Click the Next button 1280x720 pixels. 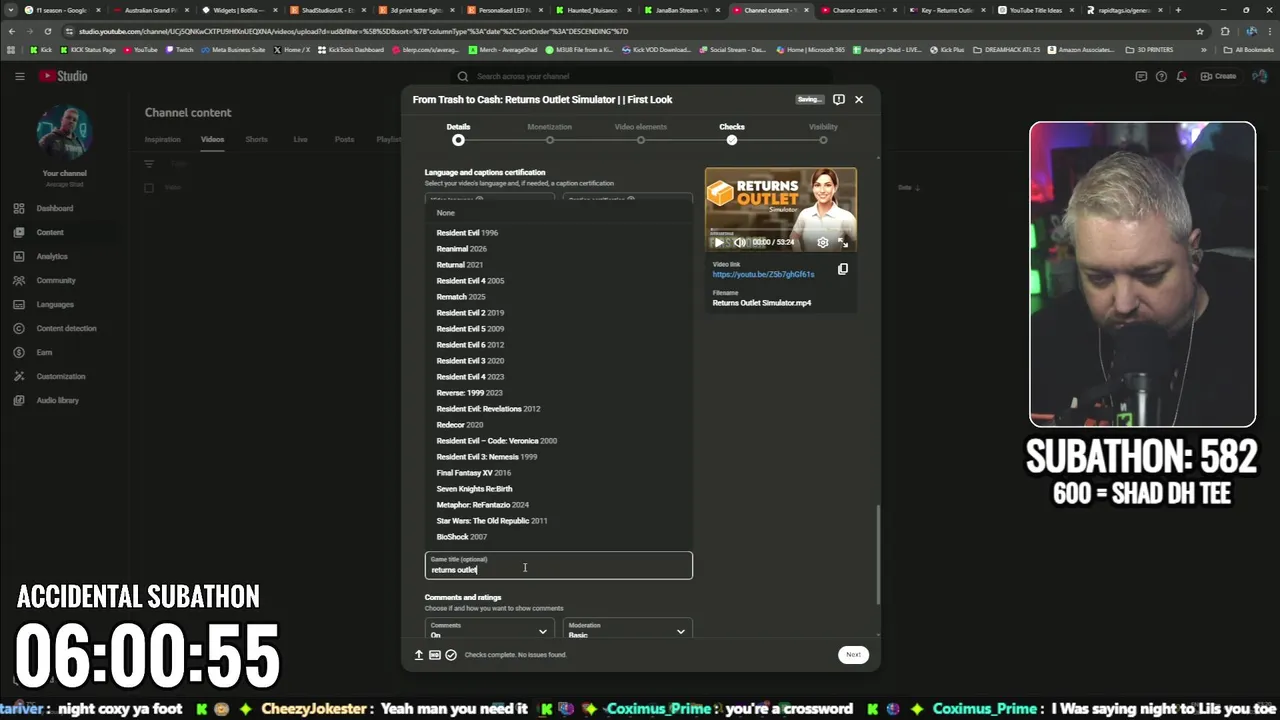tap(853, 655)
